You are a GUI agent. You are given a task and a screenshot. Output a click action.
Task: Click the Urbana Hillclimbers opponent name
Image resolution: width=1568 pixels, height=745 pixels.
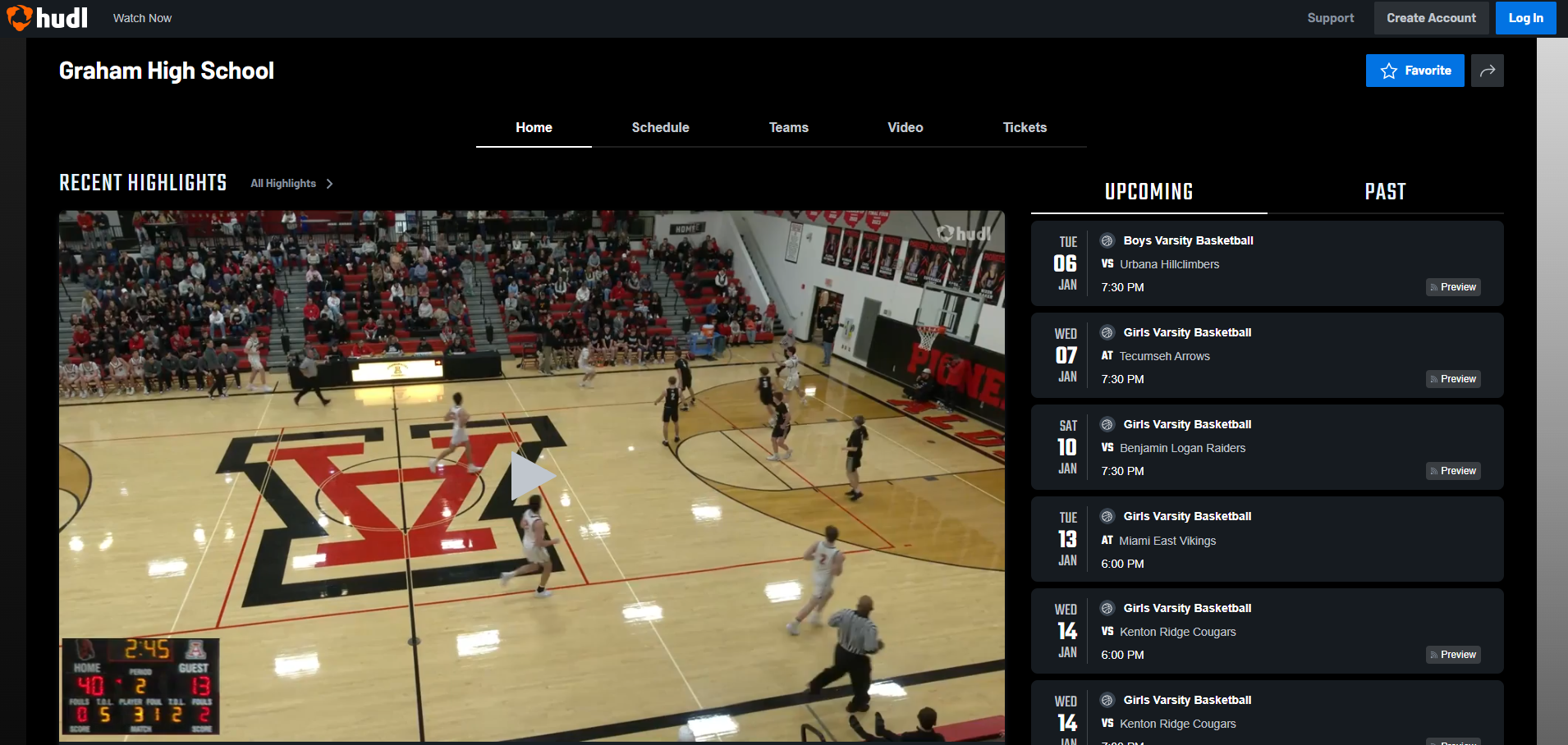click(x=1169, y=264)
